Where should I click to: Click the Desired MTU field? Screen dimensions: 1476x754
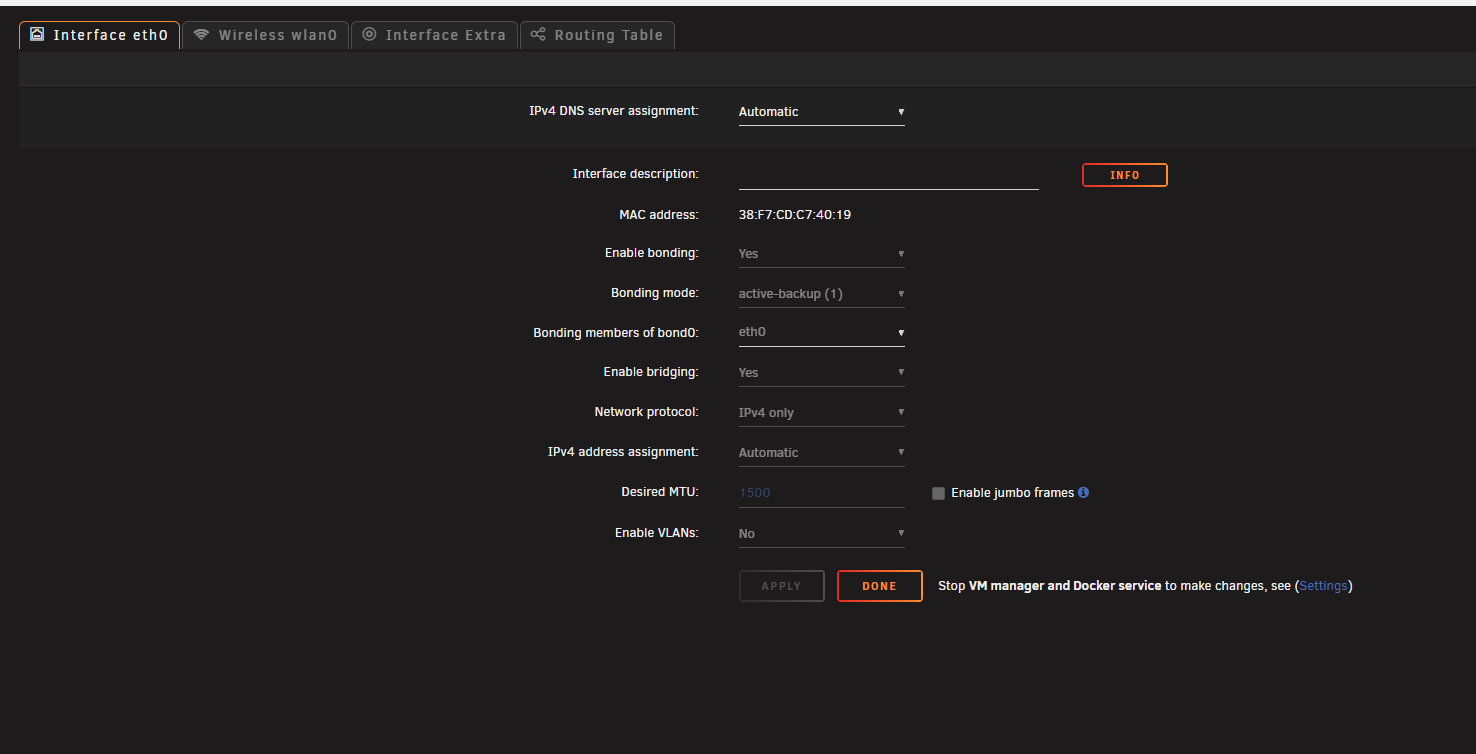click(821, 493)
